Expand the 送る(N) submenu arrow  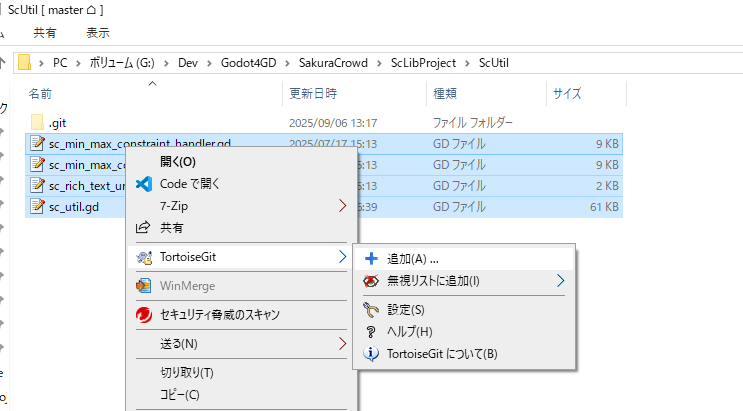pos(342,344)
